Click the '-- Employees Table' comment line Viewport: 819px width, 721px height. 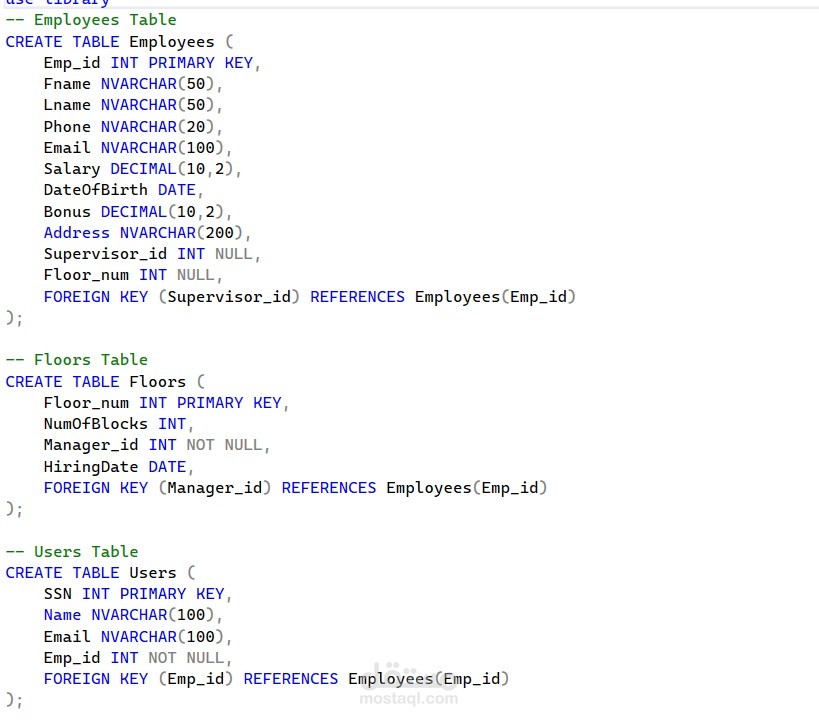tap(91, 20)
